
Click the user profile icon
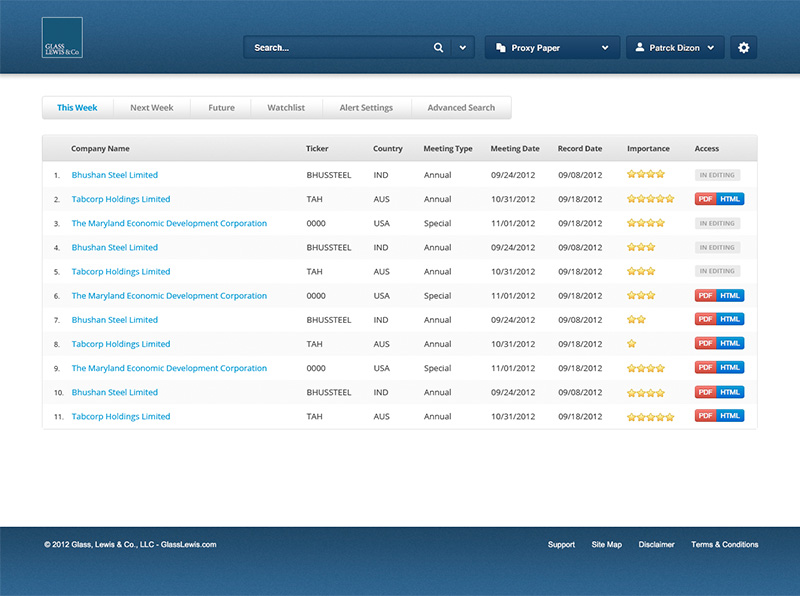click(640, 48)
